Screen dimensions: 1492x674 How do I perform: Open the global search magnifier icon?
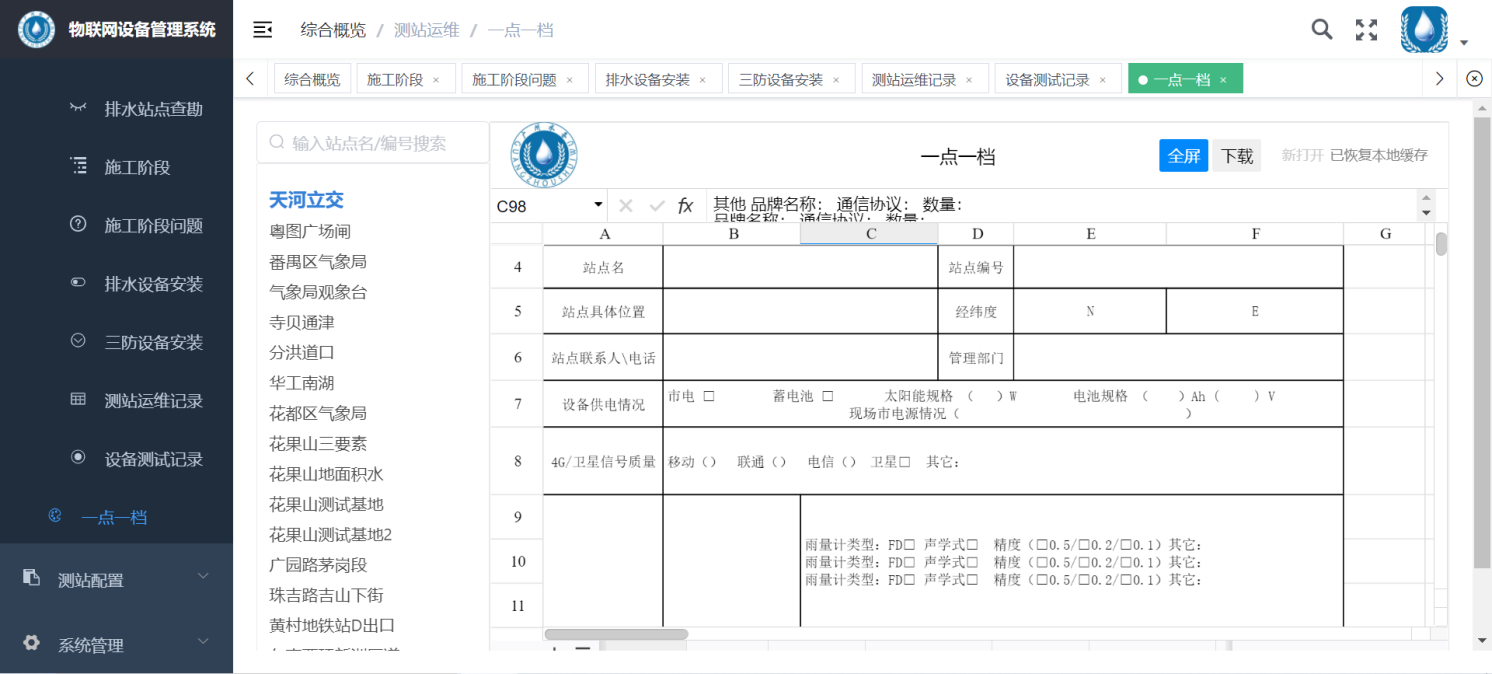(x=1321, y=29)
